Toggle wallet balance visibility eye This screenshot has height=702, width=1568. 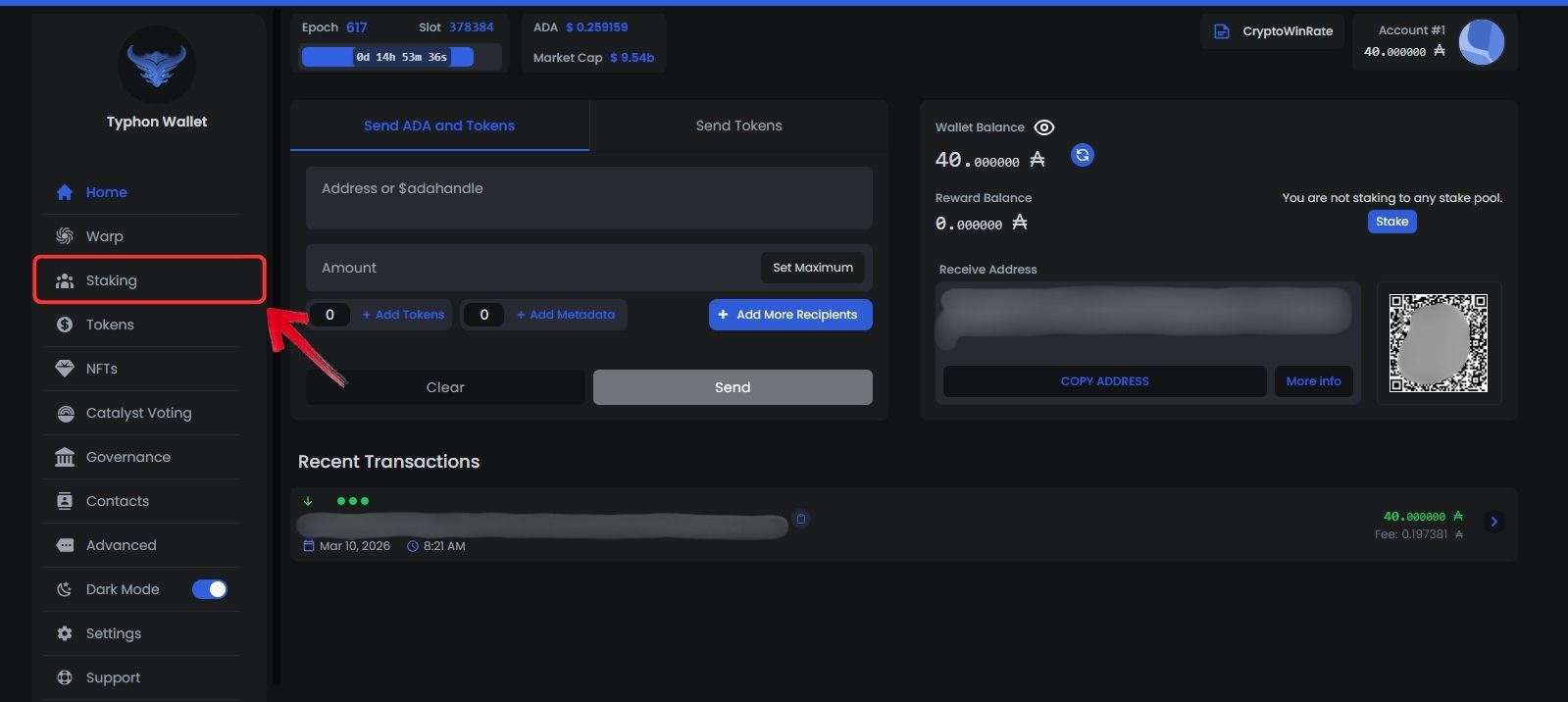1044,127
